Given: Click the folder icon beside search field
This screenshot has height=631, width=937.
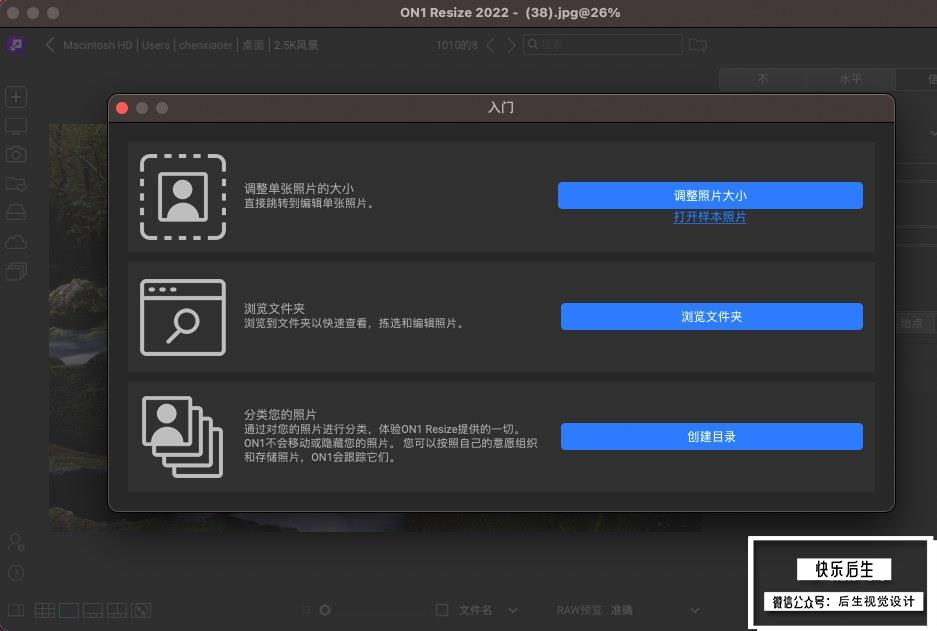Looking at the screenshot, I should tap(697, 45).
